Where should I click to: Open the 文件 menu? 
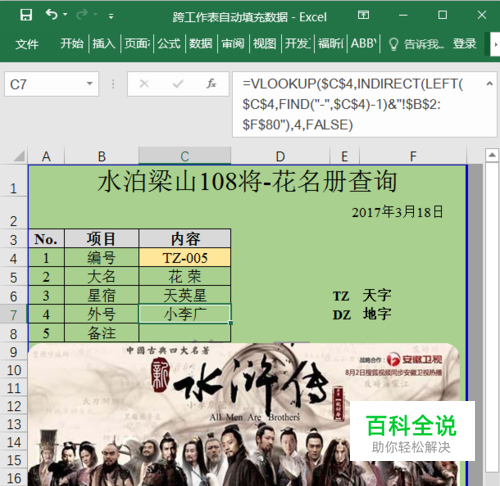click(x=27, y=44)
